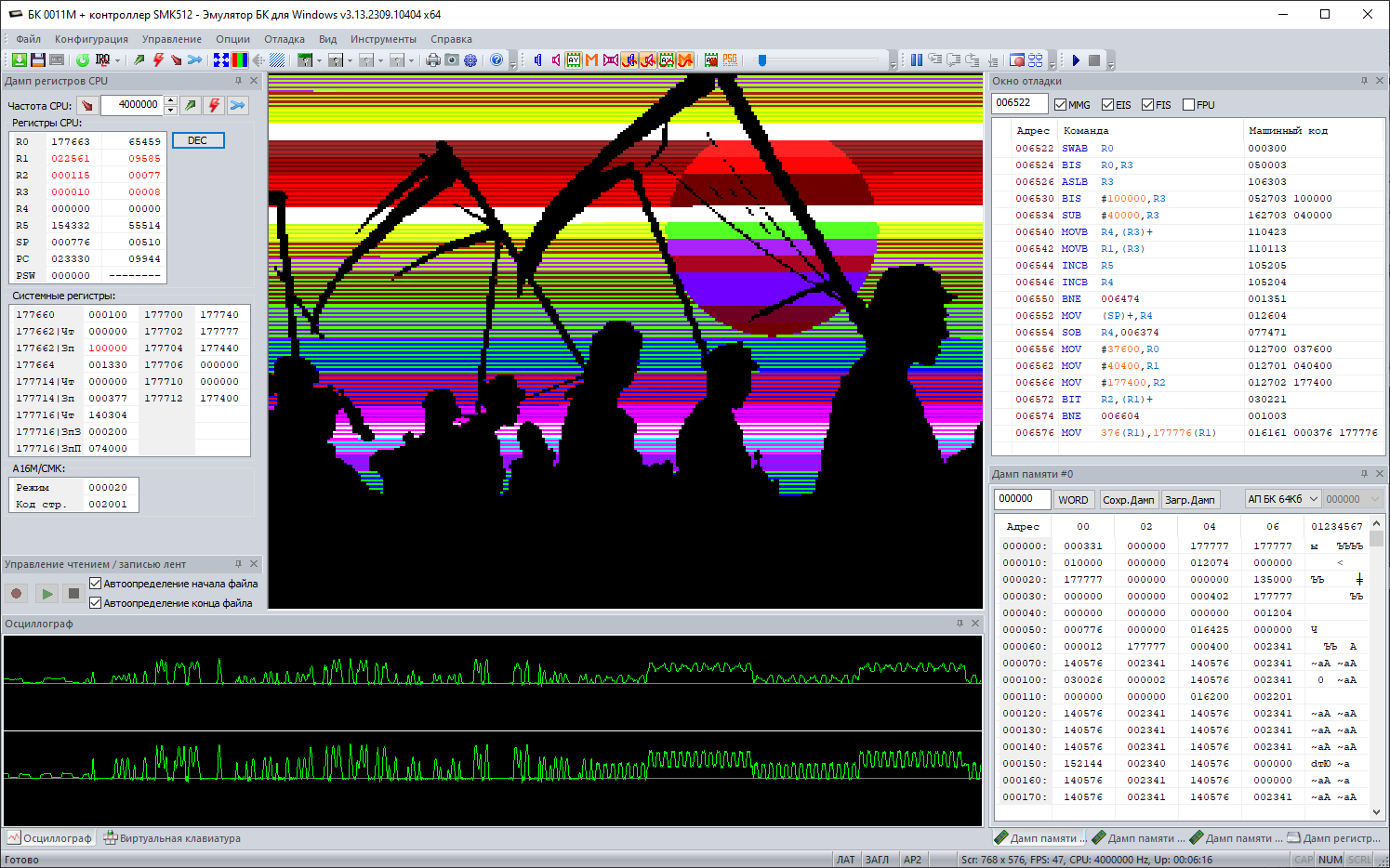Click the green reset CPU icon
The image size is (1390, 868).
pyautogui.click(x=83, y=60)
